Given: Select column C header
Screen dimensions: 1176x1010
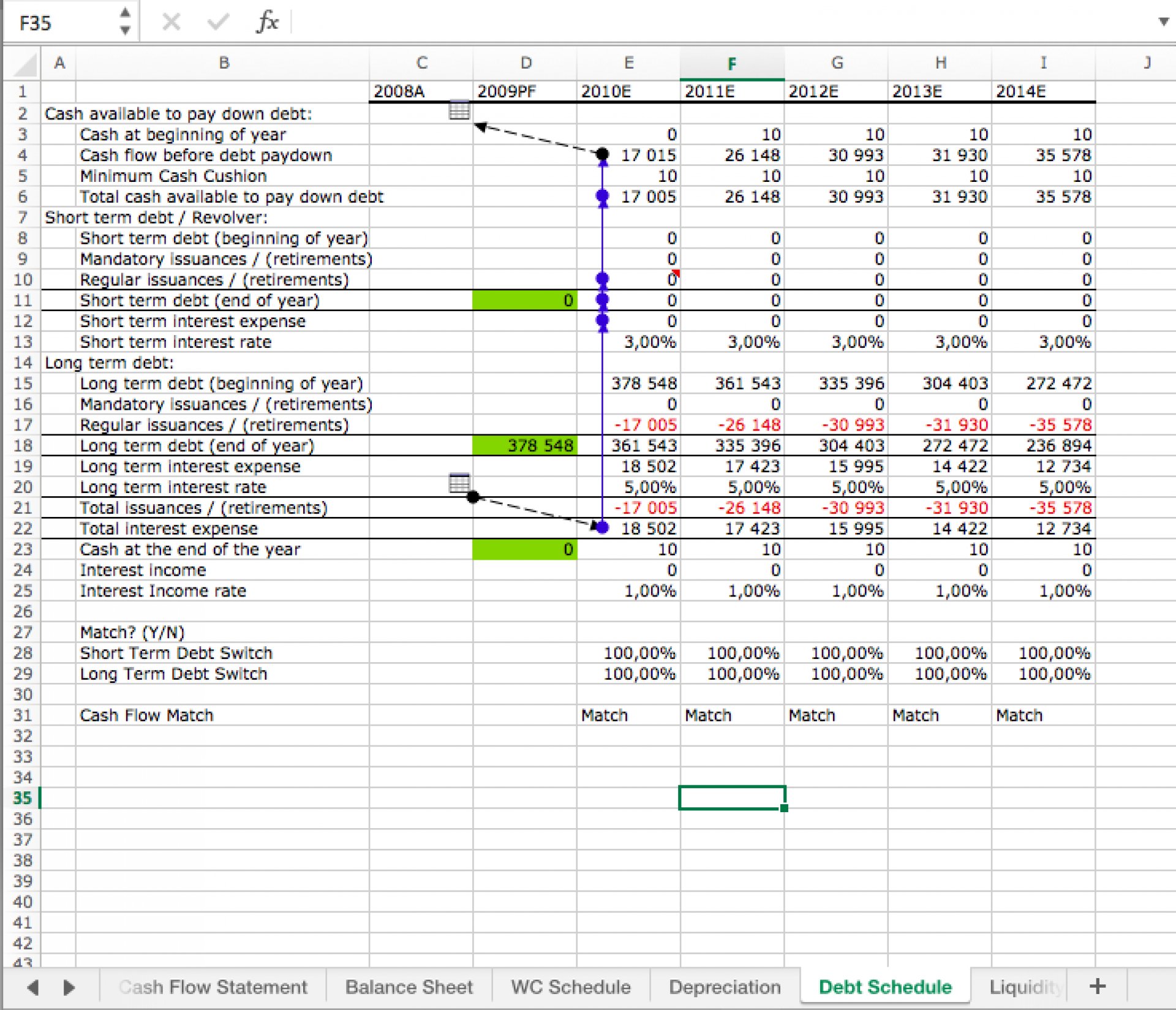Looking at the screenshot, I should 421,63.
